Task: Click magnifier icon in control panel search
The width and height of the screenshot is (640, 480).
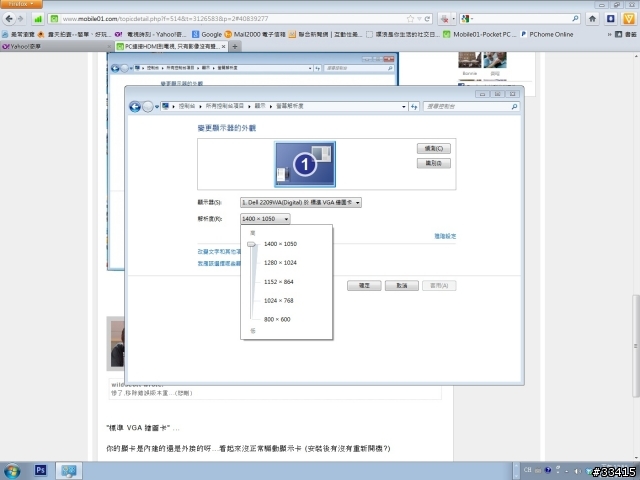Action: click(514, 107)
